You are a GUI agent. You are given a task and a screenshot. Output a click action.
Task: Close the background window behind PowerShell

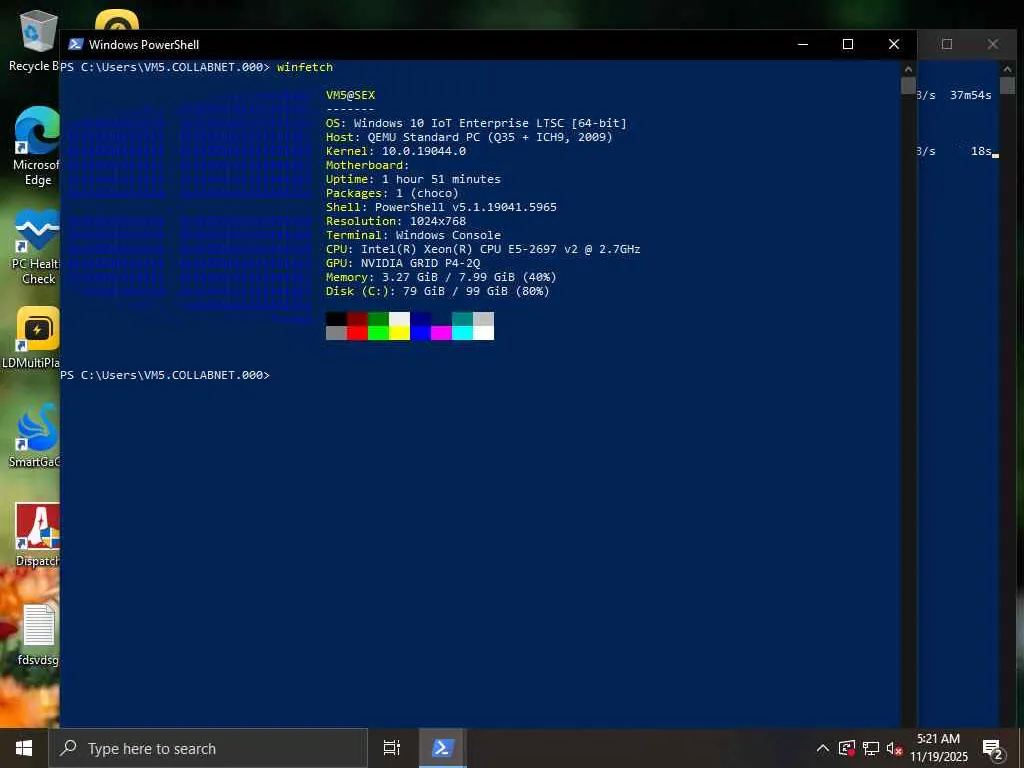coord(993,44)
